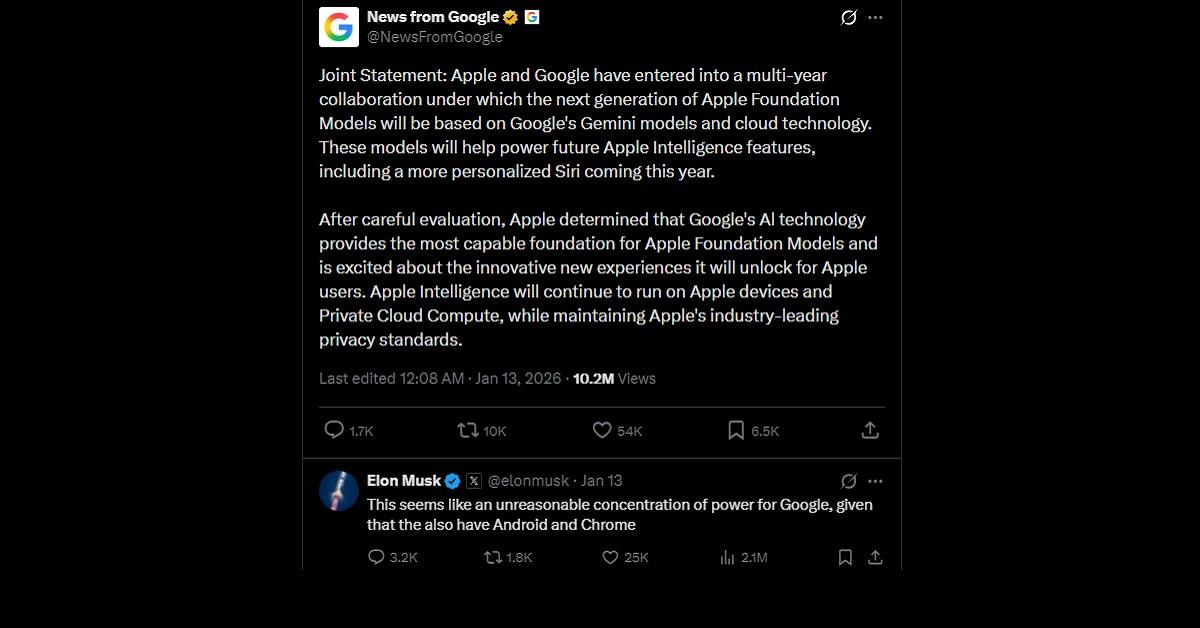Open the more options menu on the Google post
The image size is (1200, 628).
(876, 17)
